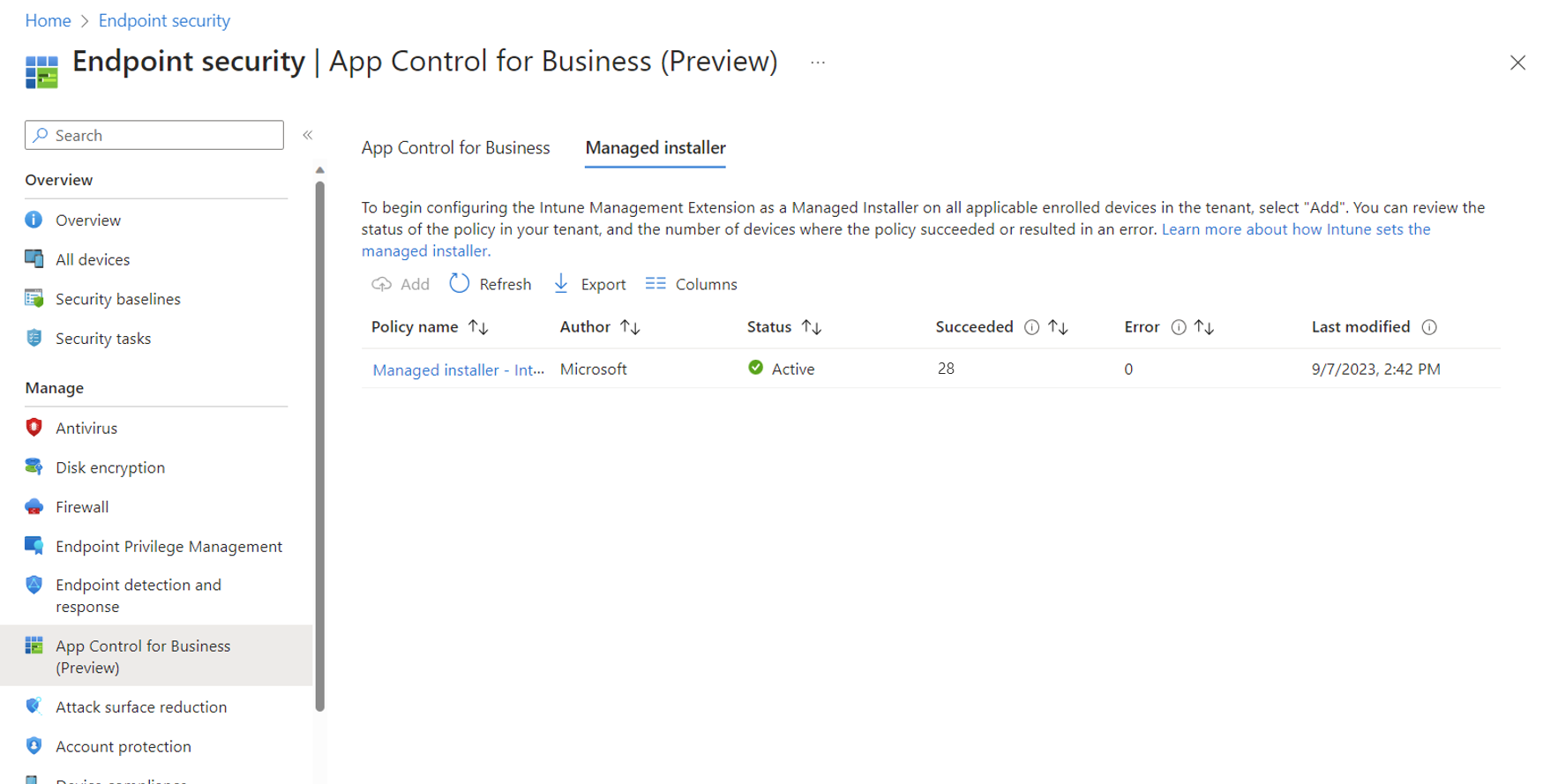Open the Managed installer policy link
This screenshot has width=1558, height=784.
(459, 370)
